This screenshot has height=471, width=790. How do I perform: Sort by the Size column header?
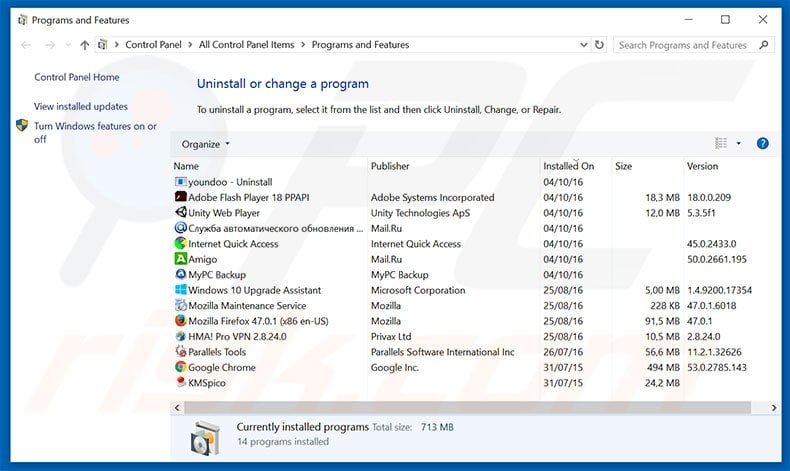pyautogui.click(x=623, y=166)
